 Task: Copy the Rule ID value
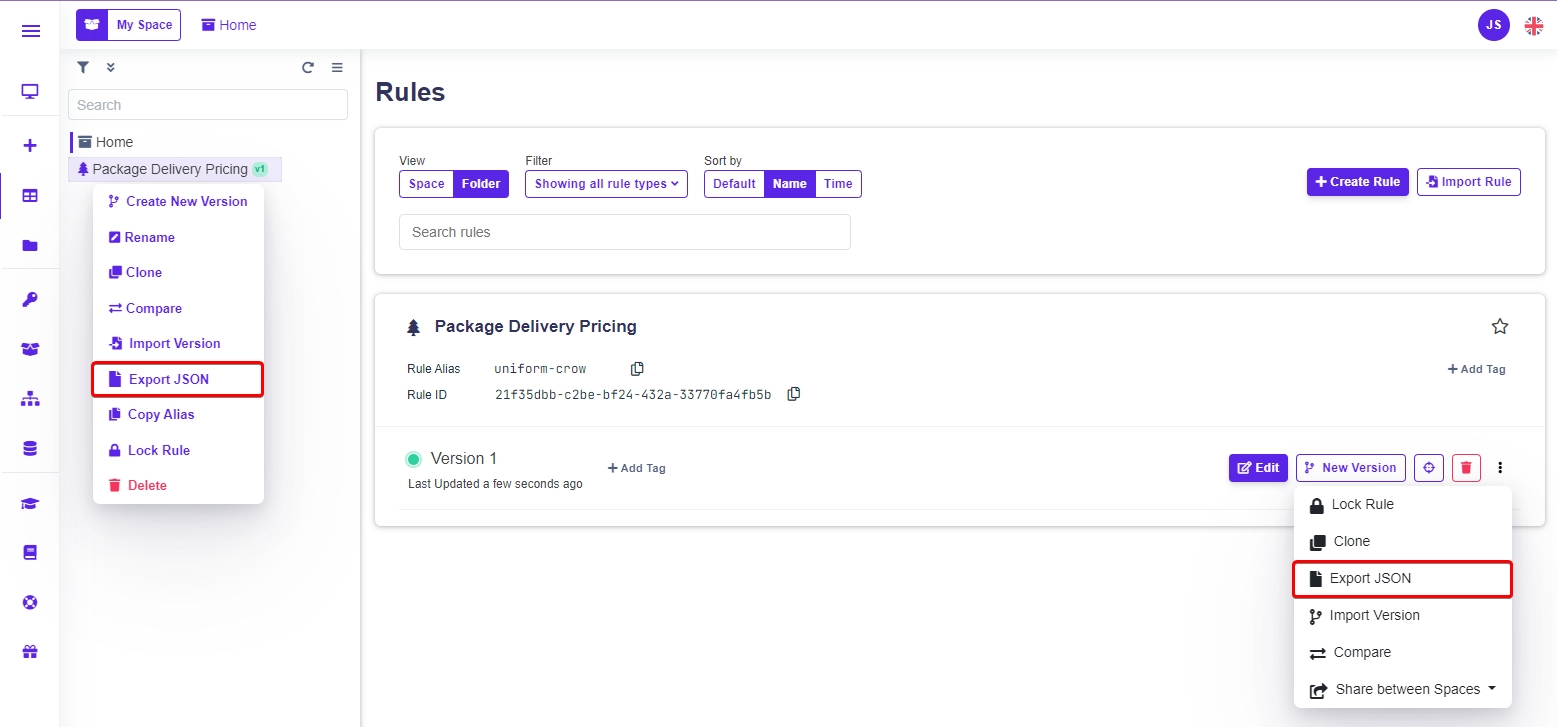793,394
